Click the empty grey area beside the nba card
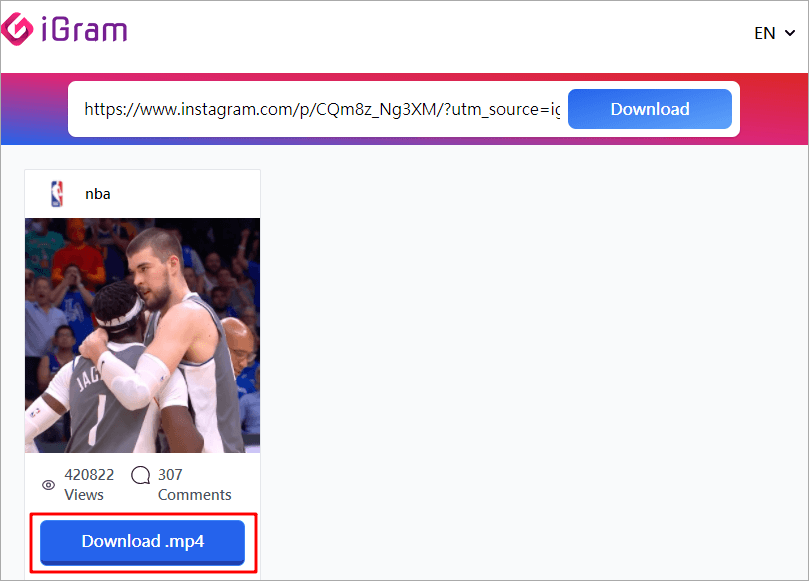The width and height of the screenshot is (809, 581). [x=531, y=361]
